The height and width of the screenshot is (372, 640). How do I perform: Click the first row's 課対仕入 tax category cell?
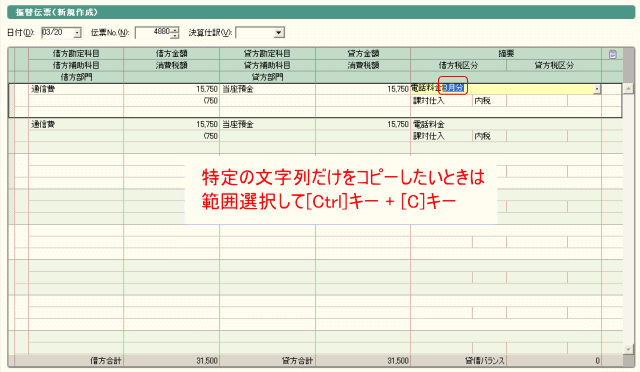coord(442,101)
